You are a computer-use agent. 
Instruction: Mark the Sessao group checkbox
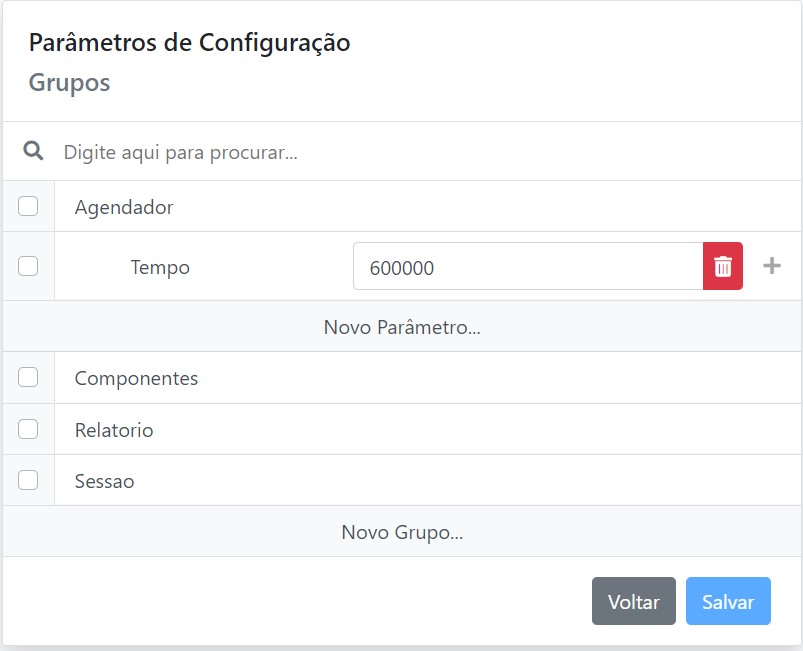click(28, 480)
